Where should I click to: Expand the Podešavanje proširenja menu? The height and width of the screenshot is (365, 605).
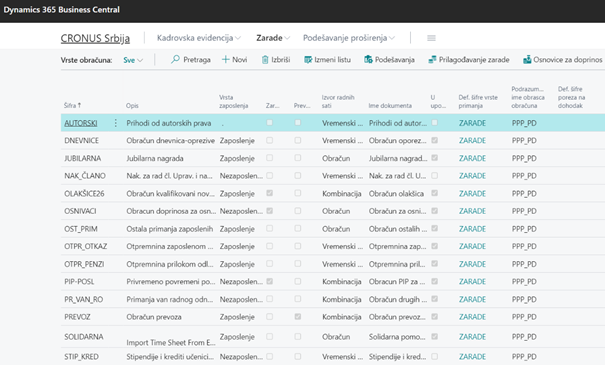point(349,38)
